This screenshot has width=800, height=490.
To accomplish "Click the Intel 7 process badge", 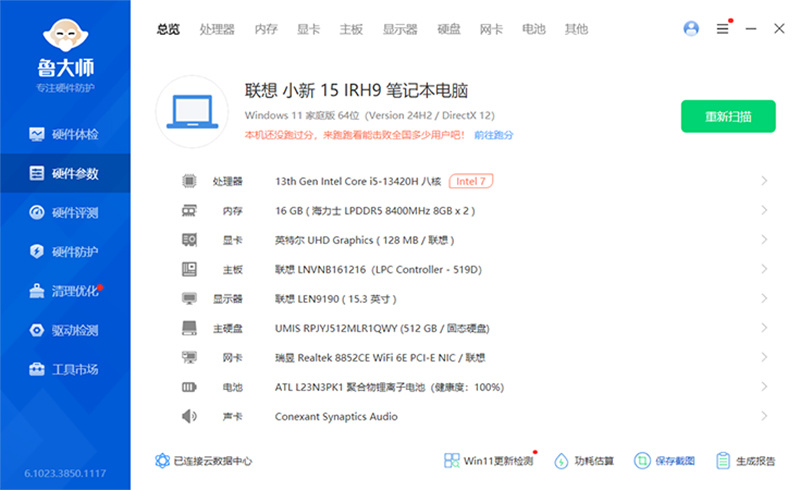I will coord(471,181).
